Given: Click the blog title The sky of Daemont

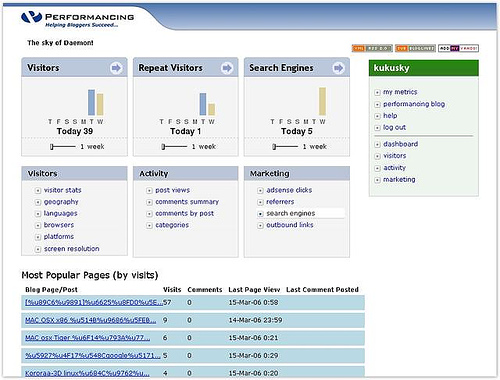Looking at the screenshot, I should click(60, 43).
